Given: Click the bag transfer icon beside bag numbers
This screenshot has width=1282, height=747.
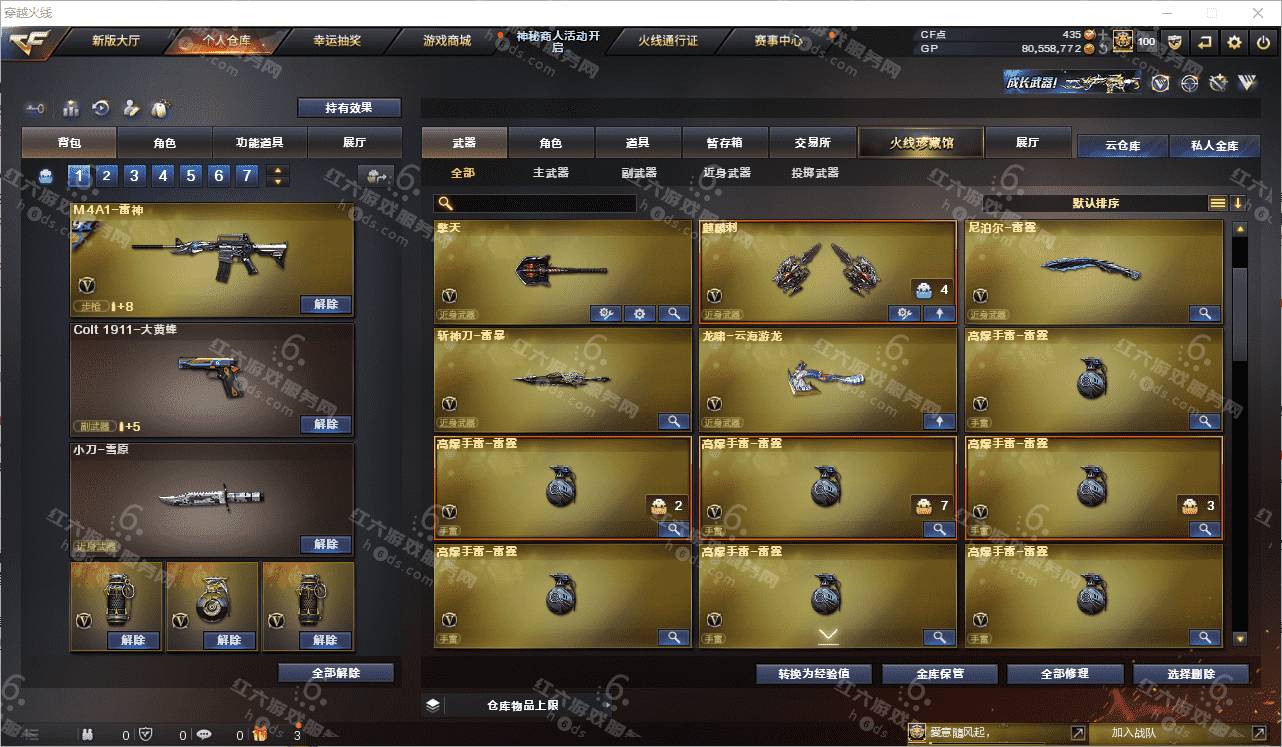Looking at the screenshot, I should click(377, 176).
